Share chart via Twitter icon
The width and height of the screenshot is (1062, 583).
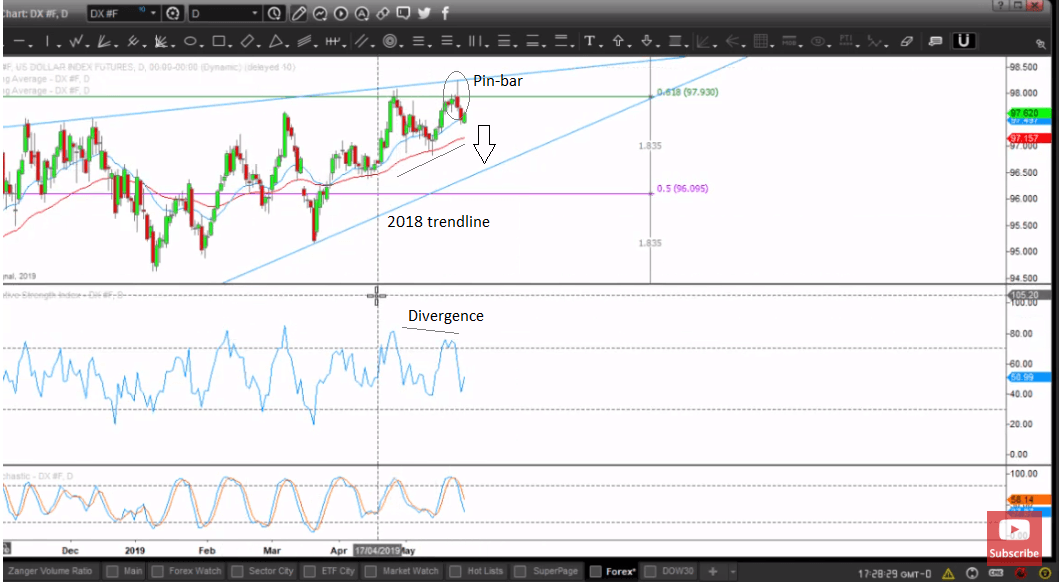point(424,14)
